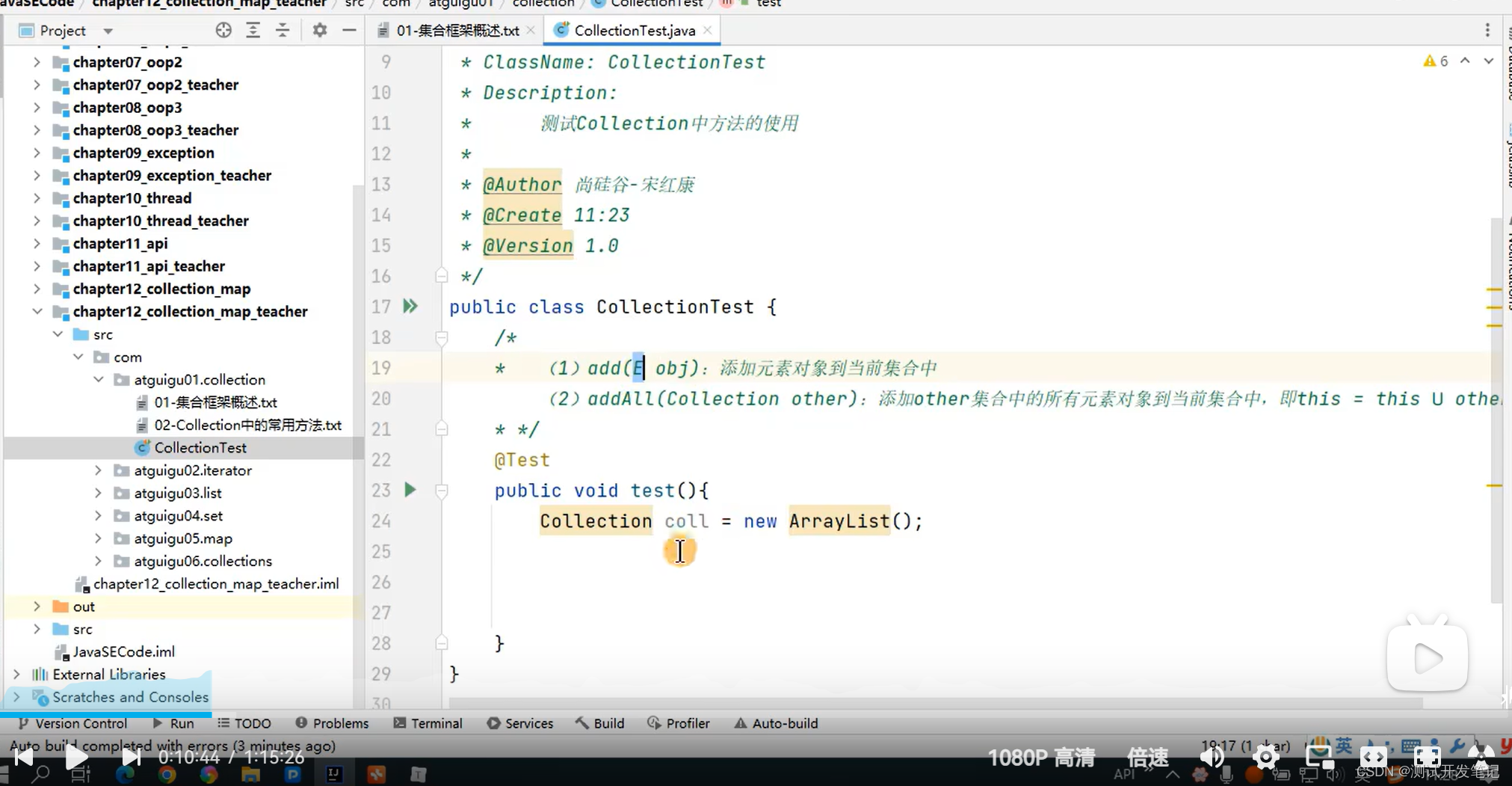Fold the test method at line 23

[442, 491]
